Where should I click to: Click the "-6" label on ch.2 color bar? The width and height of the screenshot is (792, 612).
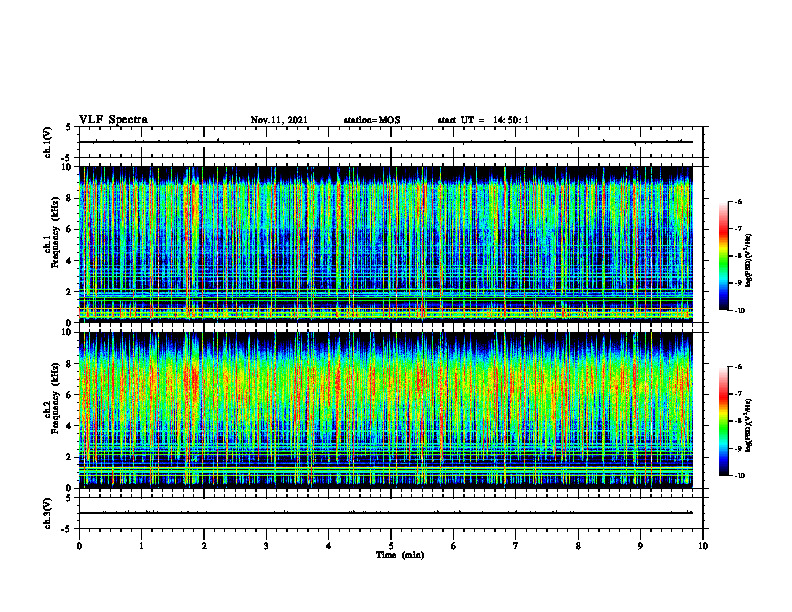[x=738, y=367]
